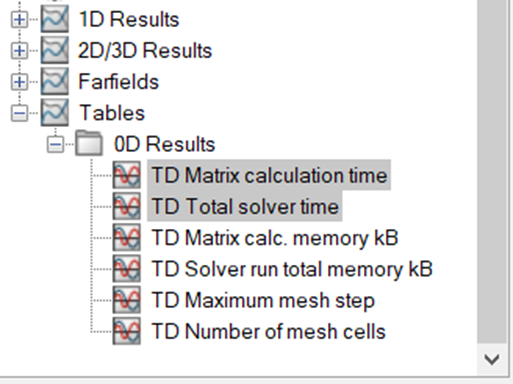Select TD Matrix calc. memory kB item
This screenshot has width=513, height=384.
275,238
